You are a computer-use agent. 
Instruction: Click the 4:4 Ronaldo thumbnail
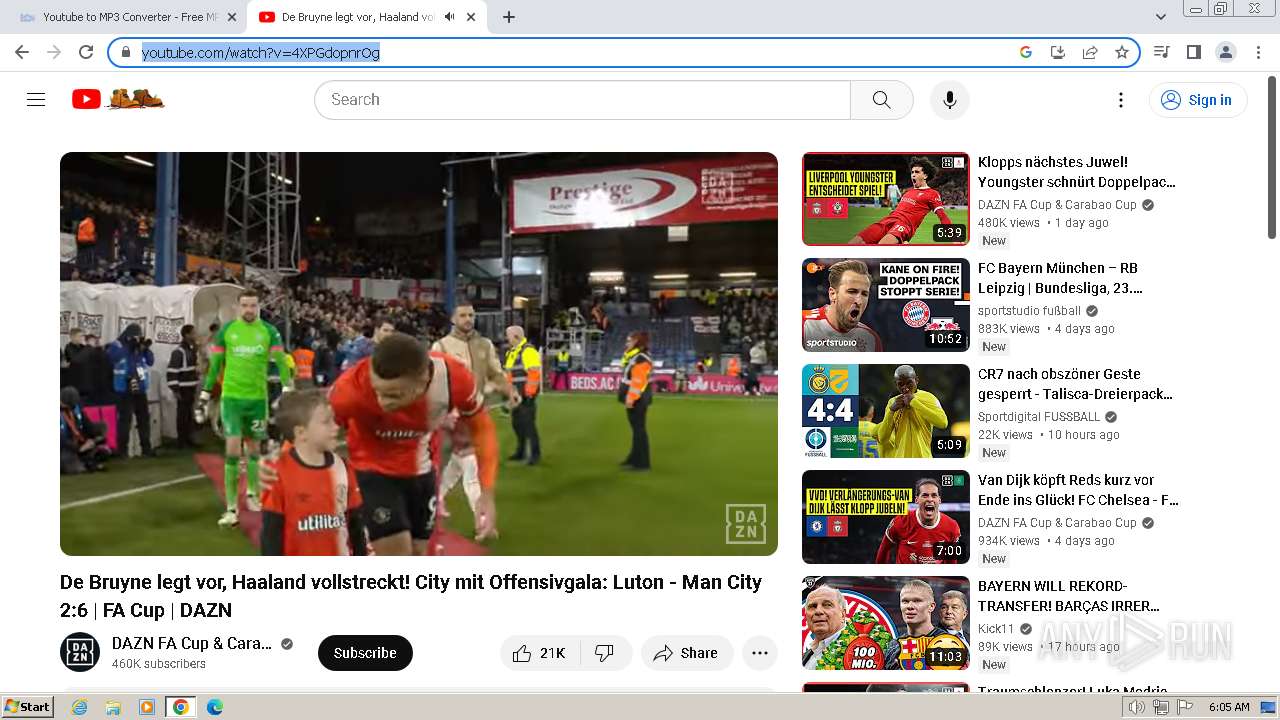[x=886, y=411]
